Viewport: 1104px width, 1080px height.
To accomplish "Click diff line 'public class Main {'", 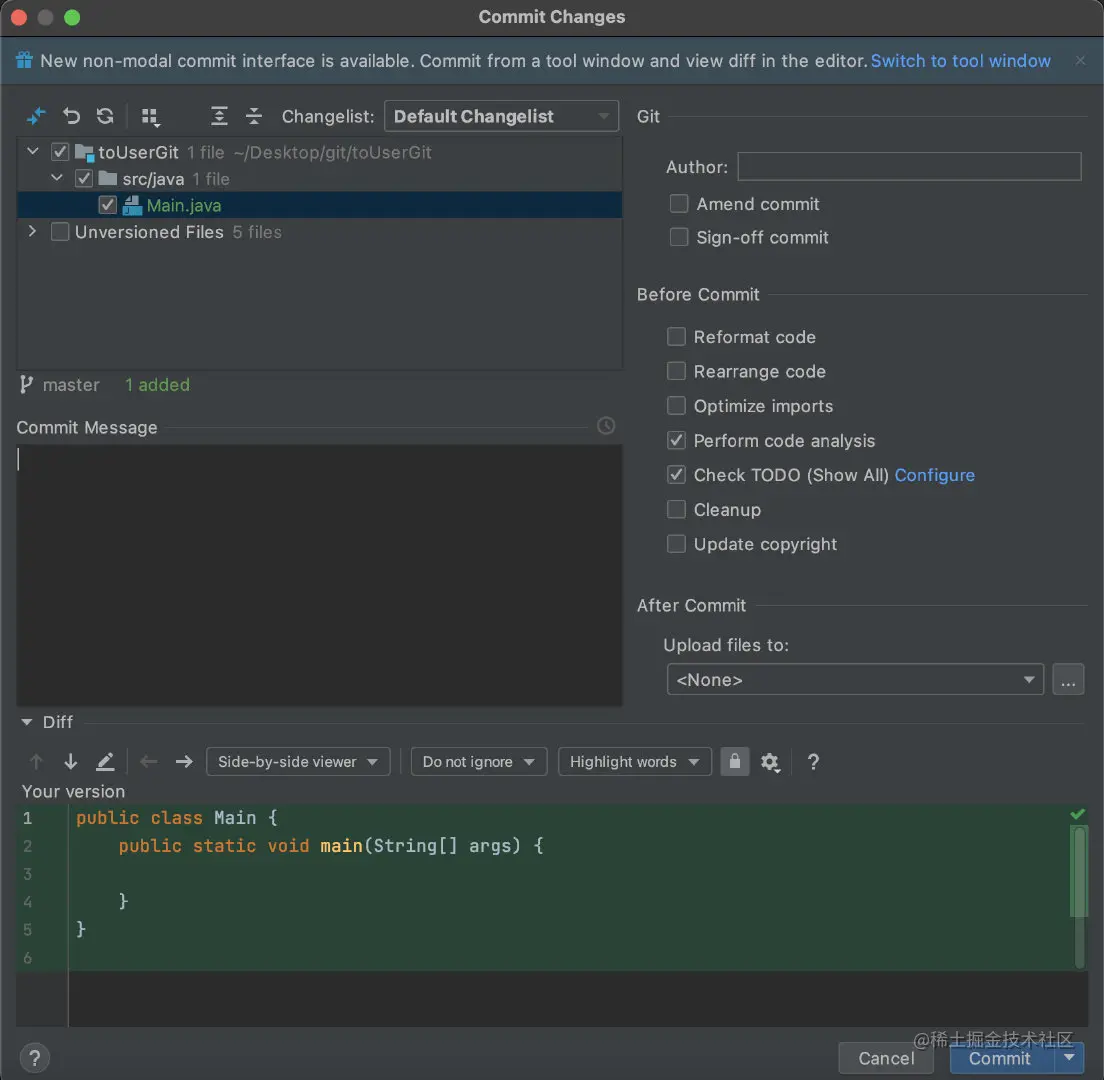I will pos(176,817).
